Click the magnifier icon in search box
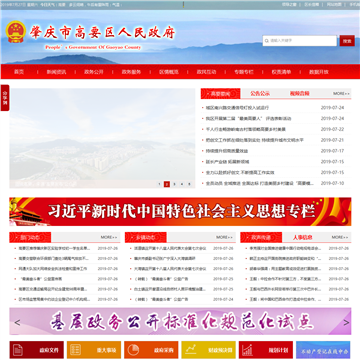The image size is (360, 360). (x=267, y=41)
